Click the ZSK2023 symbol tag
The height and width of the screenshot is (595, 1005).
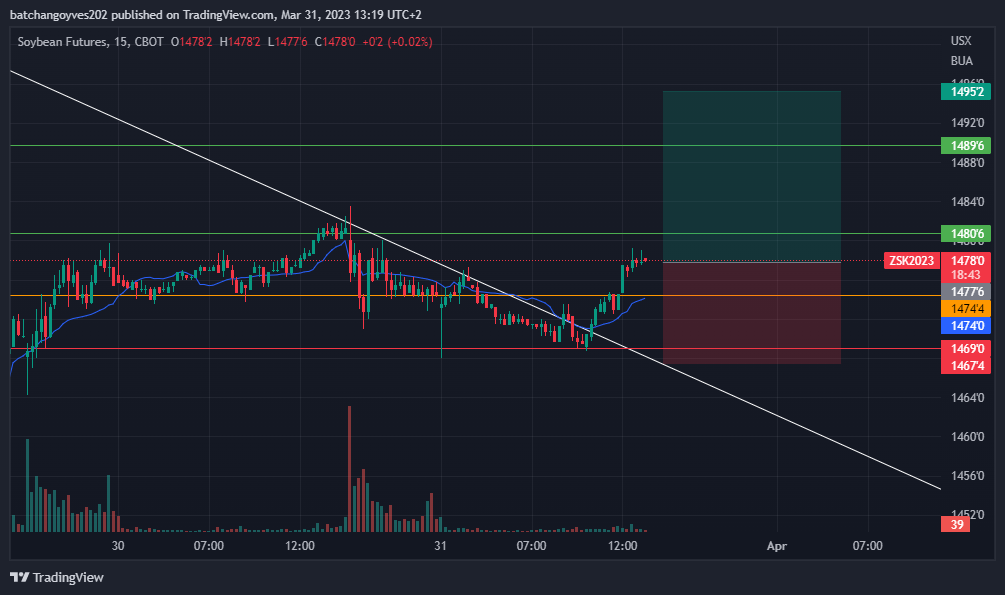pyautogui.click(x=912, y=260)
